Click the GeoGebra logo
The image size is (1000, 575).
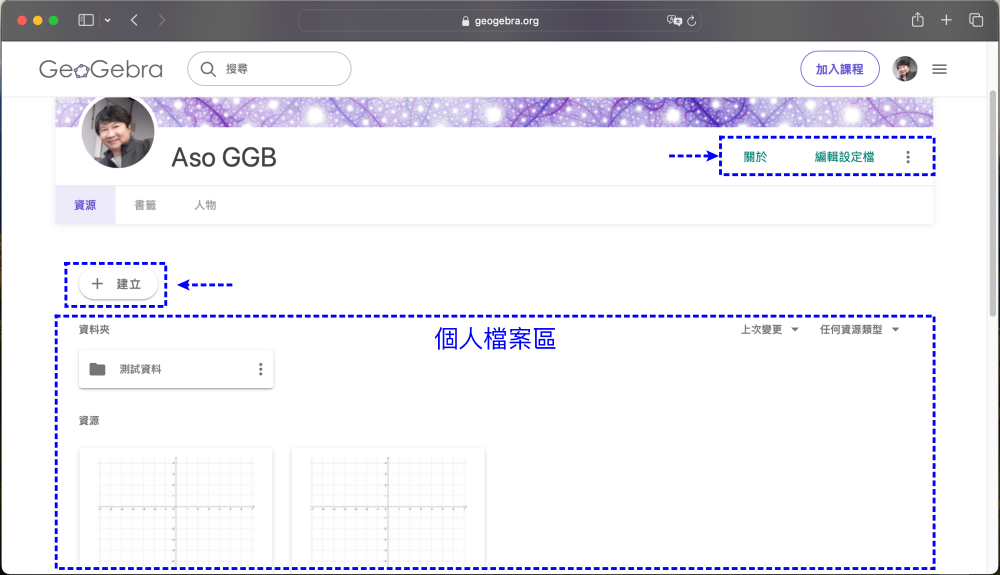(100, 69)
